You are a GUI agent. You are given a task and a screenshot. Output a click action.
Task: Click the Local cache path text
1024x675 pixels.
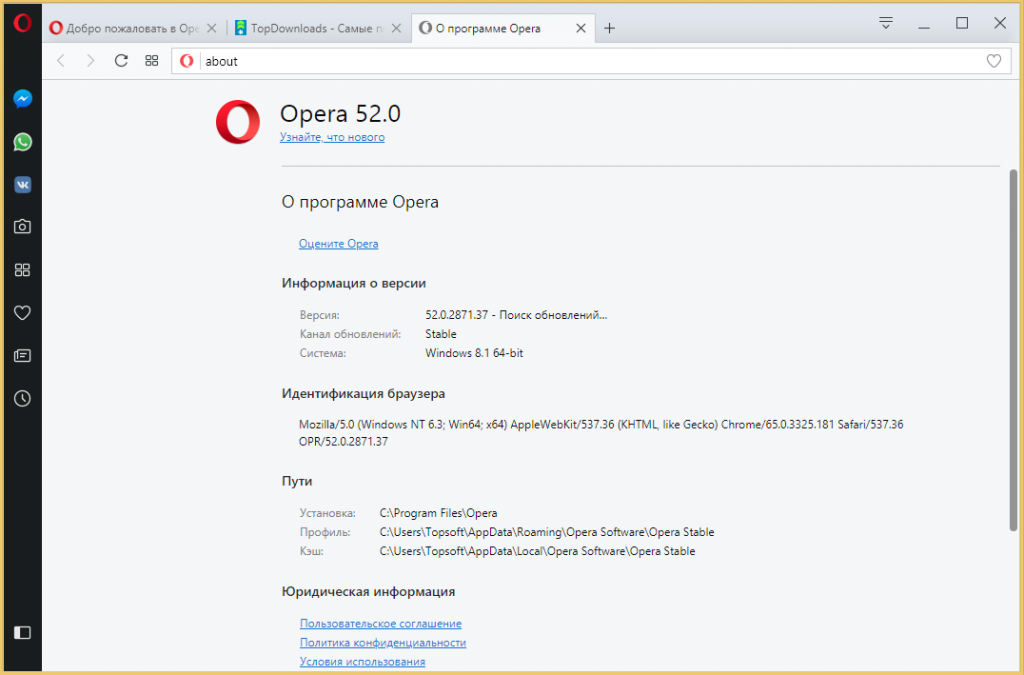[x=537, y=551]
